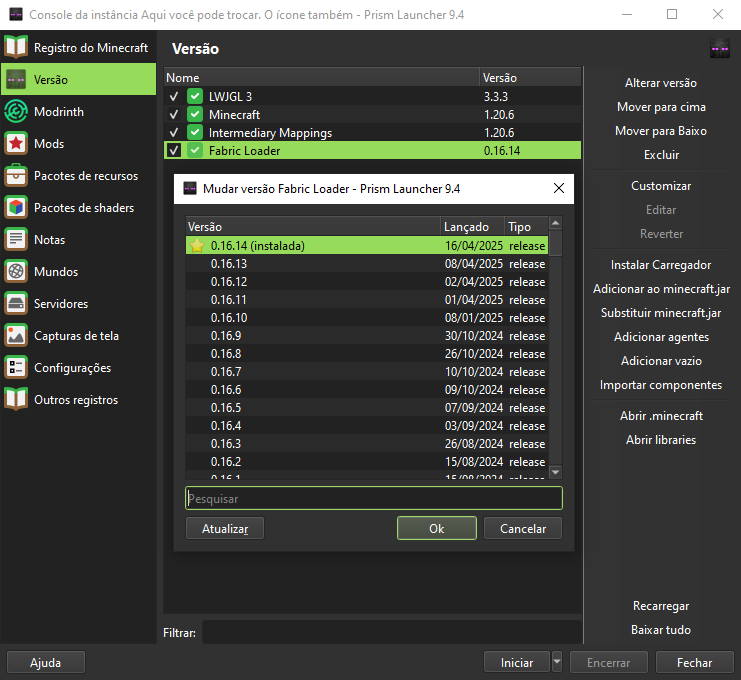Select the Versão sidebar icon

pos(16,79)
